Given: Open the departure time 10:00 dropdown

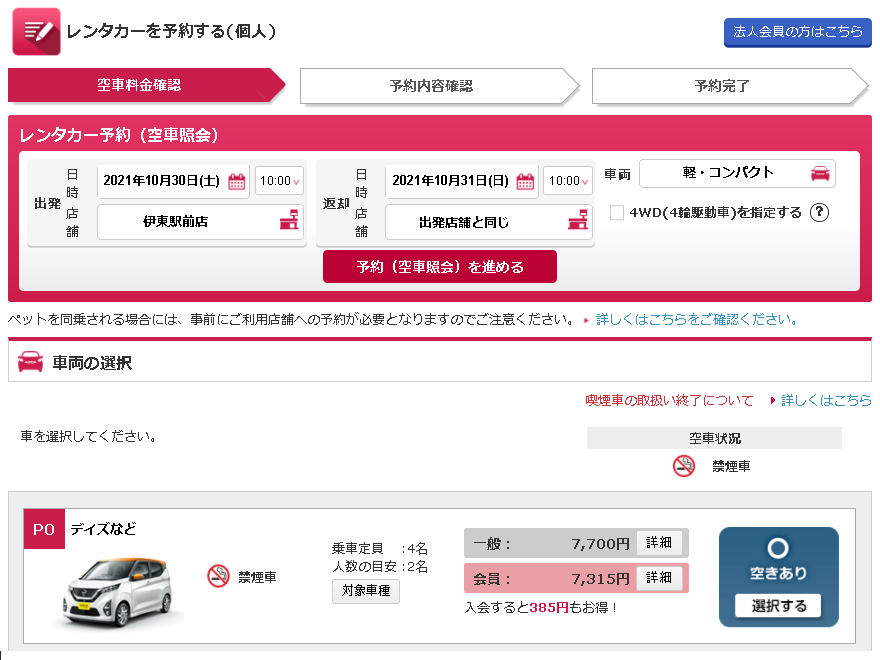Looking at the screenshot, I should [279, 181].
